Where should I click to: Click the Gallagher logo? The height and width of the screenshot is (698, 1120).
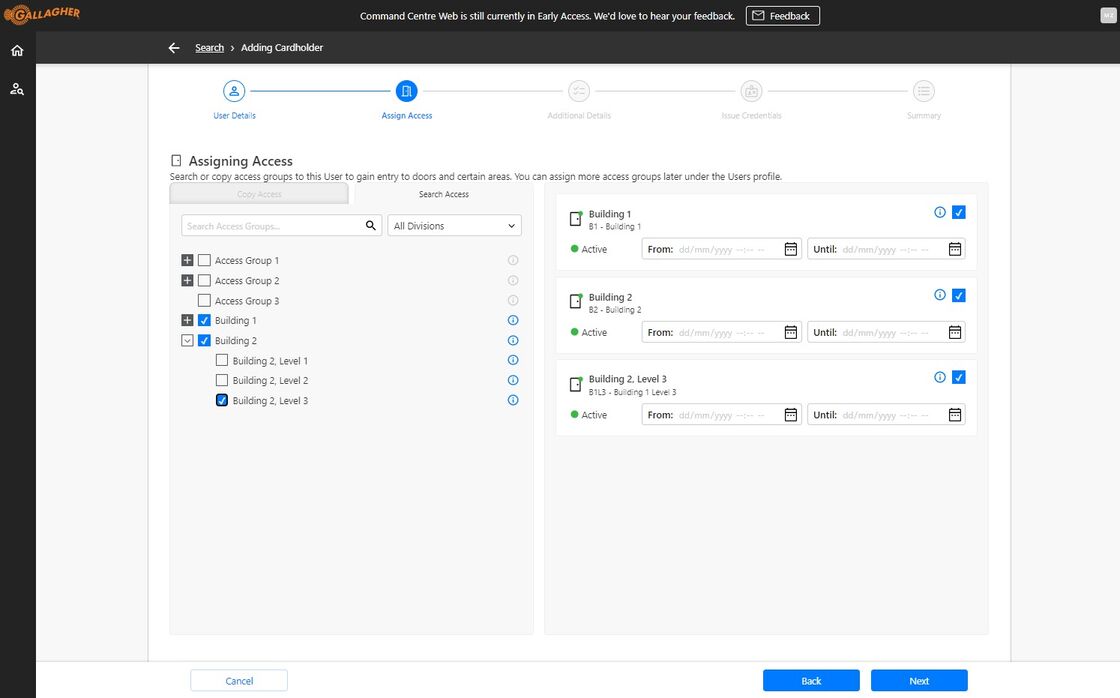tap(43, 14)
